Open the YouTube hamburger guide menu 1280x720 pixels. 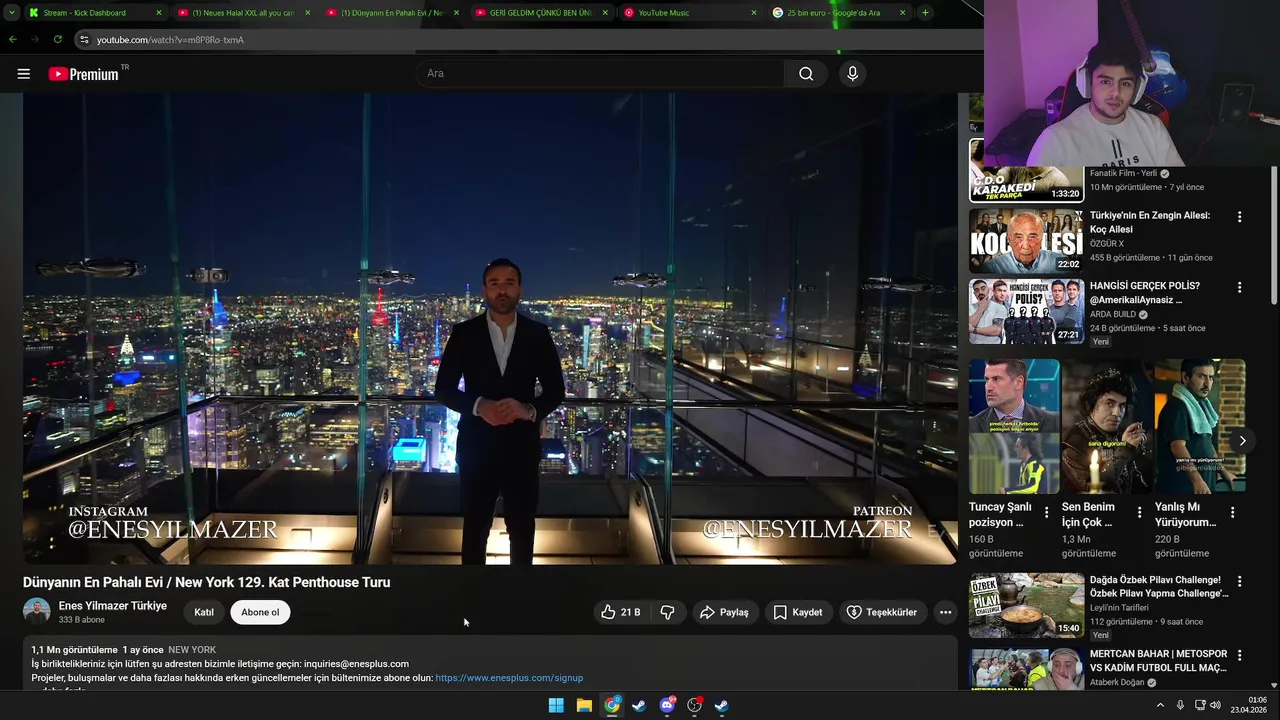(24, 74)
